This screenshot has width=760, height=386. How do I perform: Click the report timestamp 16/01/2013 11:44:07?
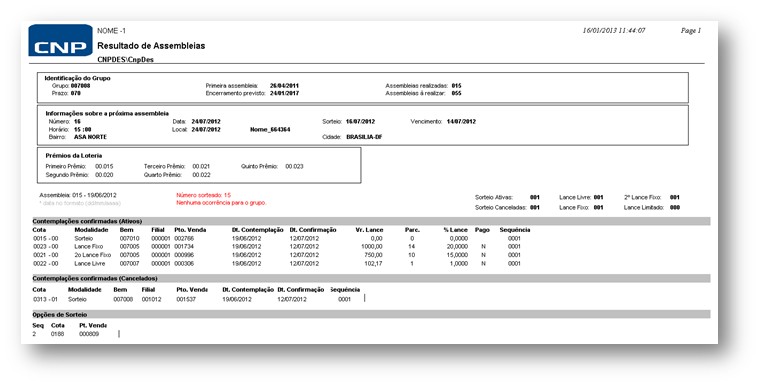(614, 31)
